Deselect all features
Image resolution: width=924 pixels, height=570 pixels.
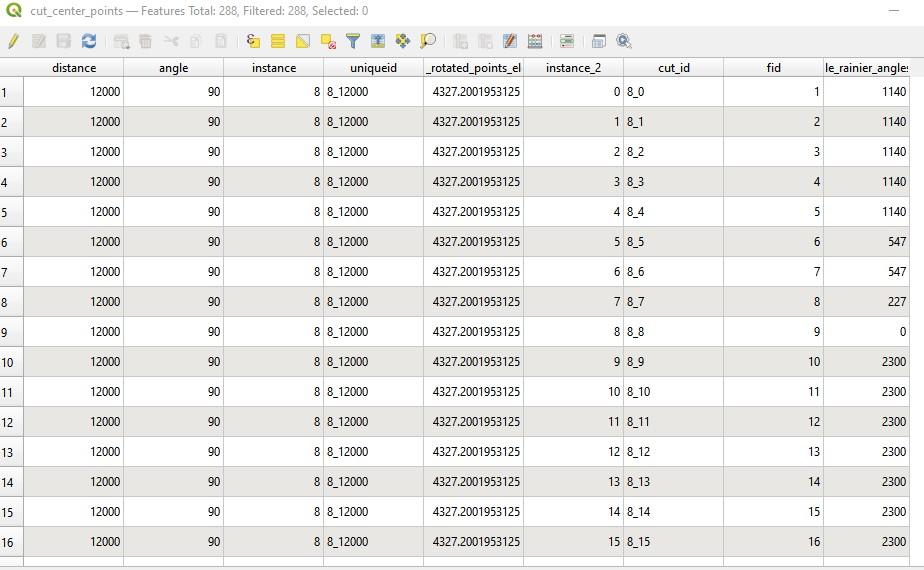[x=328, y=41]
